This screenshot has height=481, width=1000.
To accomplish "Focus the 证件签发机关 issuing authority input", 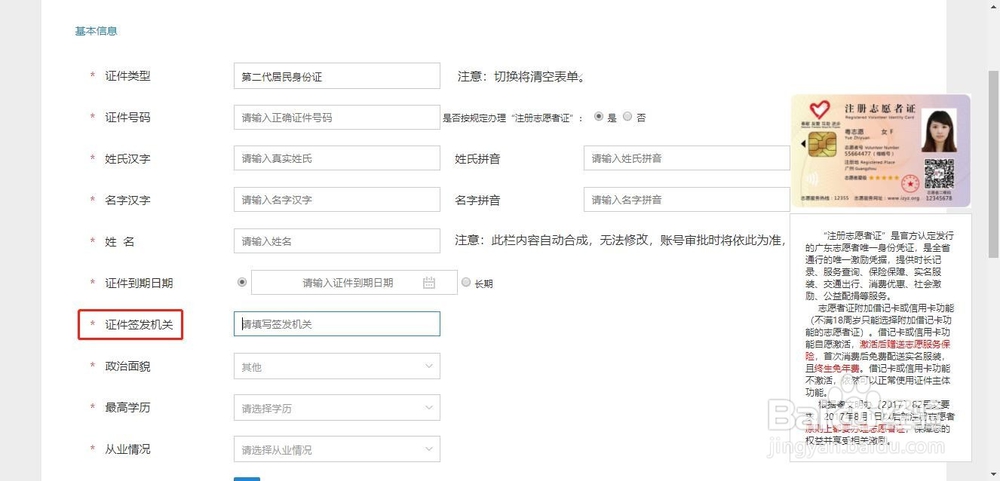I will click(x=336, y=324).
